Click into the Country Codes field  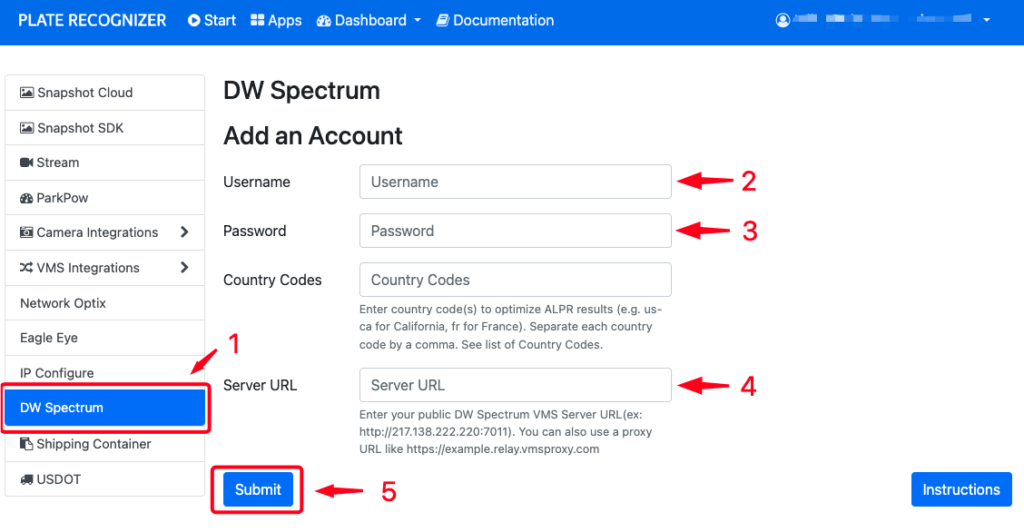[x=515, y=280]
